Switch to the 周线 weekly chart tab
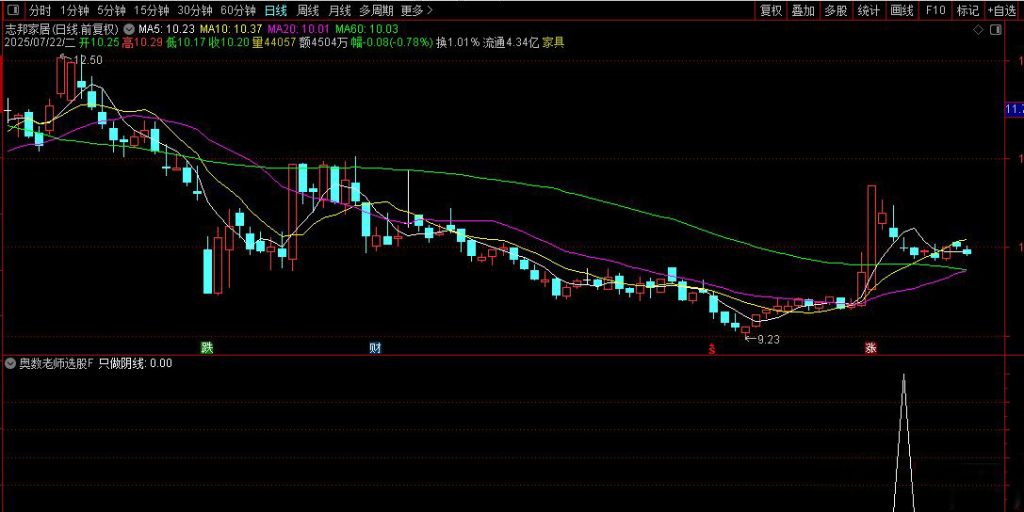The height and width of the screenshot is (512, 1024). pos(308,11)
